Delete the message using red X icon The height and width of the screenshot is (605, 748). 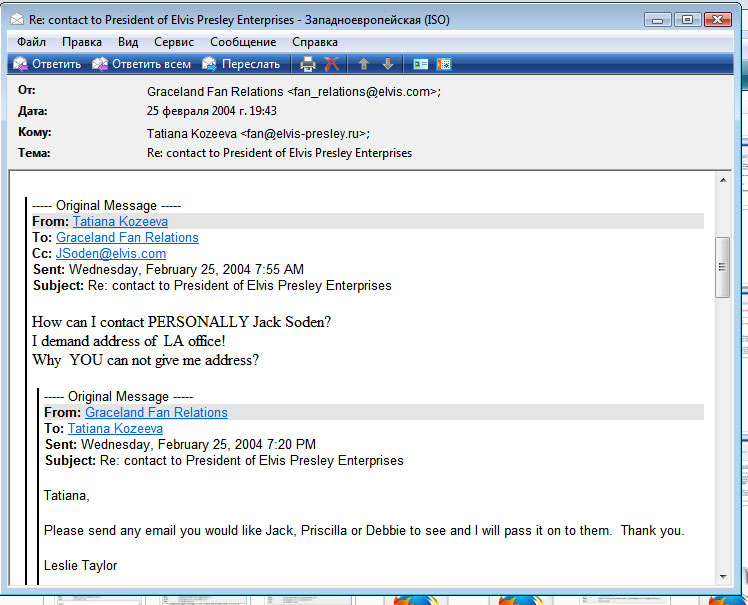(332, 64)
